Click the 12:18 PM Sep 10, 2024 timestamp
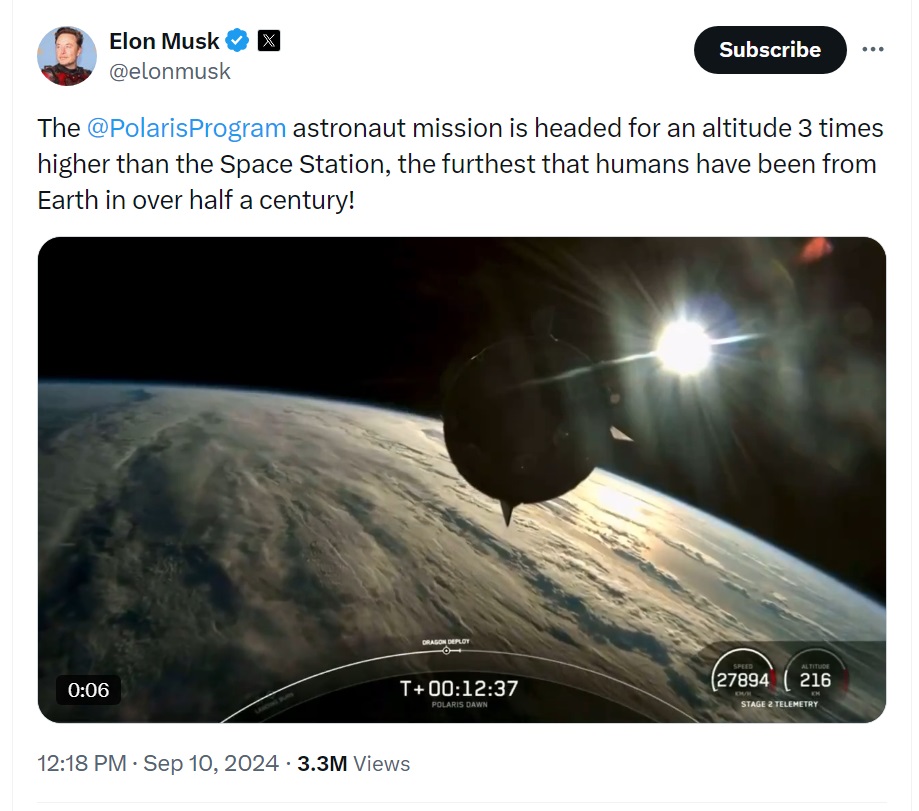Screen dimensions: 919x811 [x=158, y=764]
